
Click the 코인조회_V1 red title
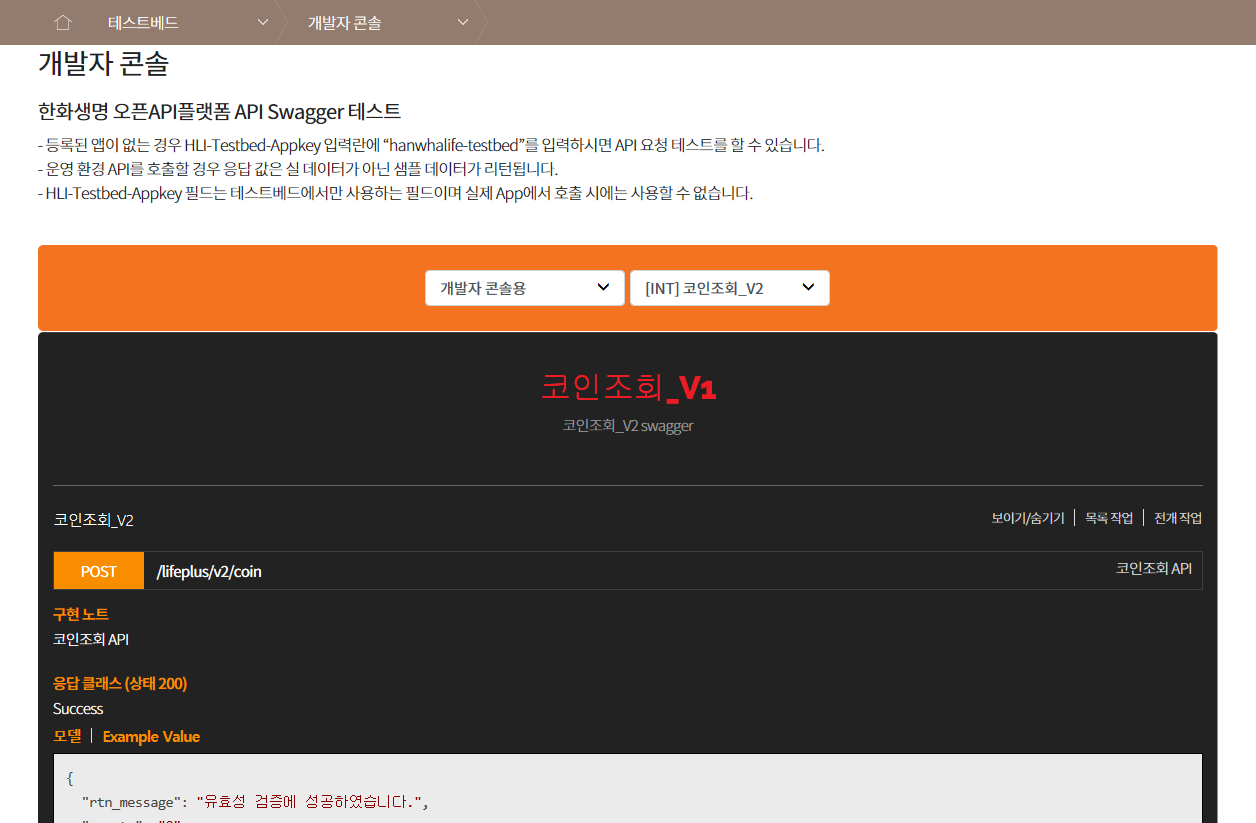click(x=628, y=387)
